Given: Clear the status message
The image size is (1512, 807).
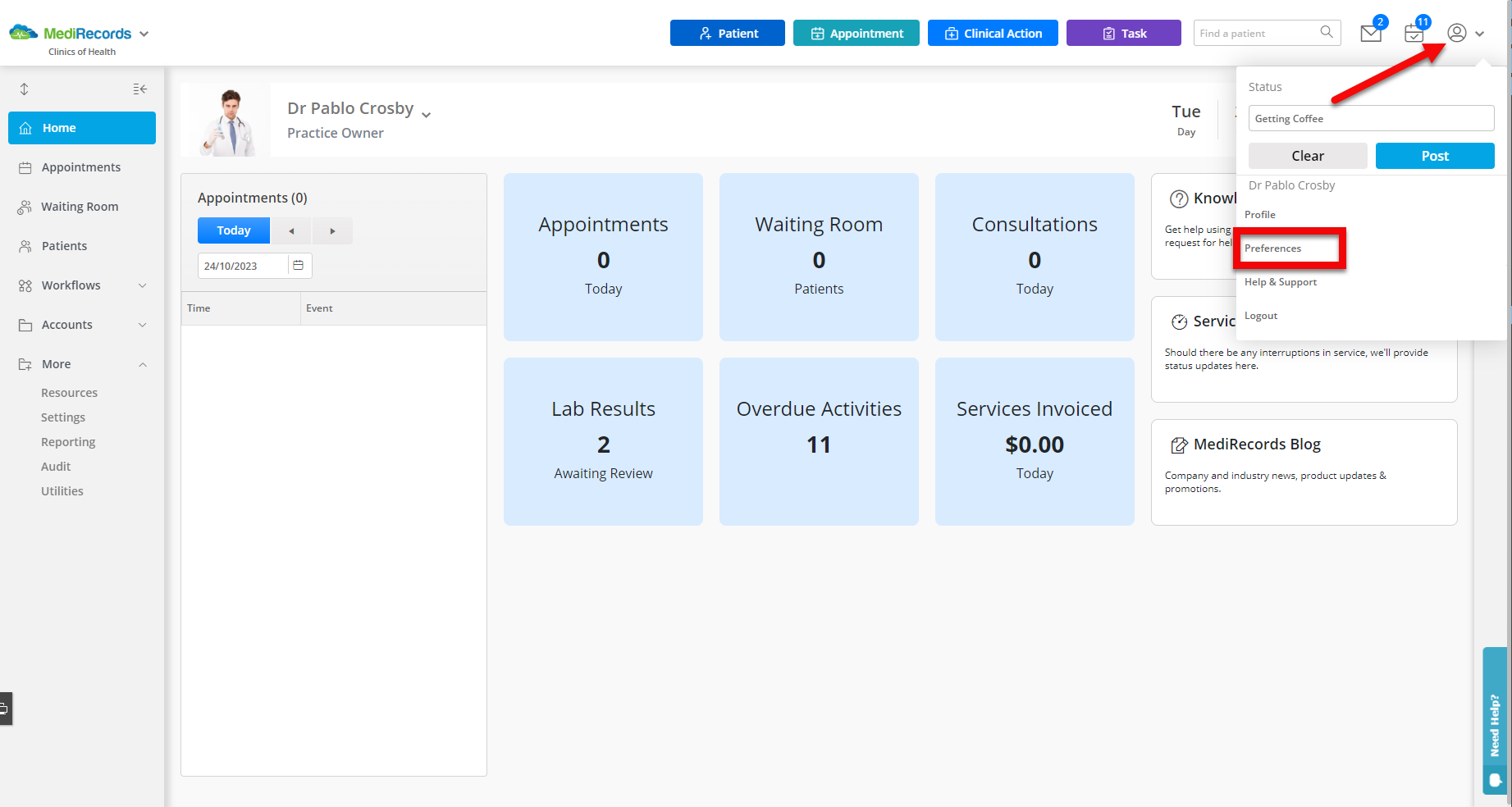Looking at the screenshot, I should tap(1308, 156).
